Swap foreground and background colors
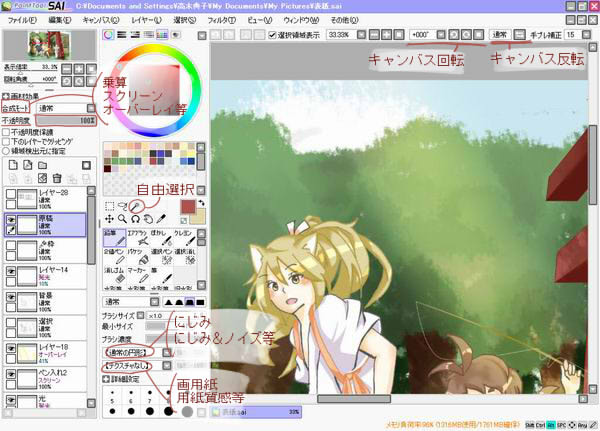This screenshot has height=431, width=600. coord(202,203)
